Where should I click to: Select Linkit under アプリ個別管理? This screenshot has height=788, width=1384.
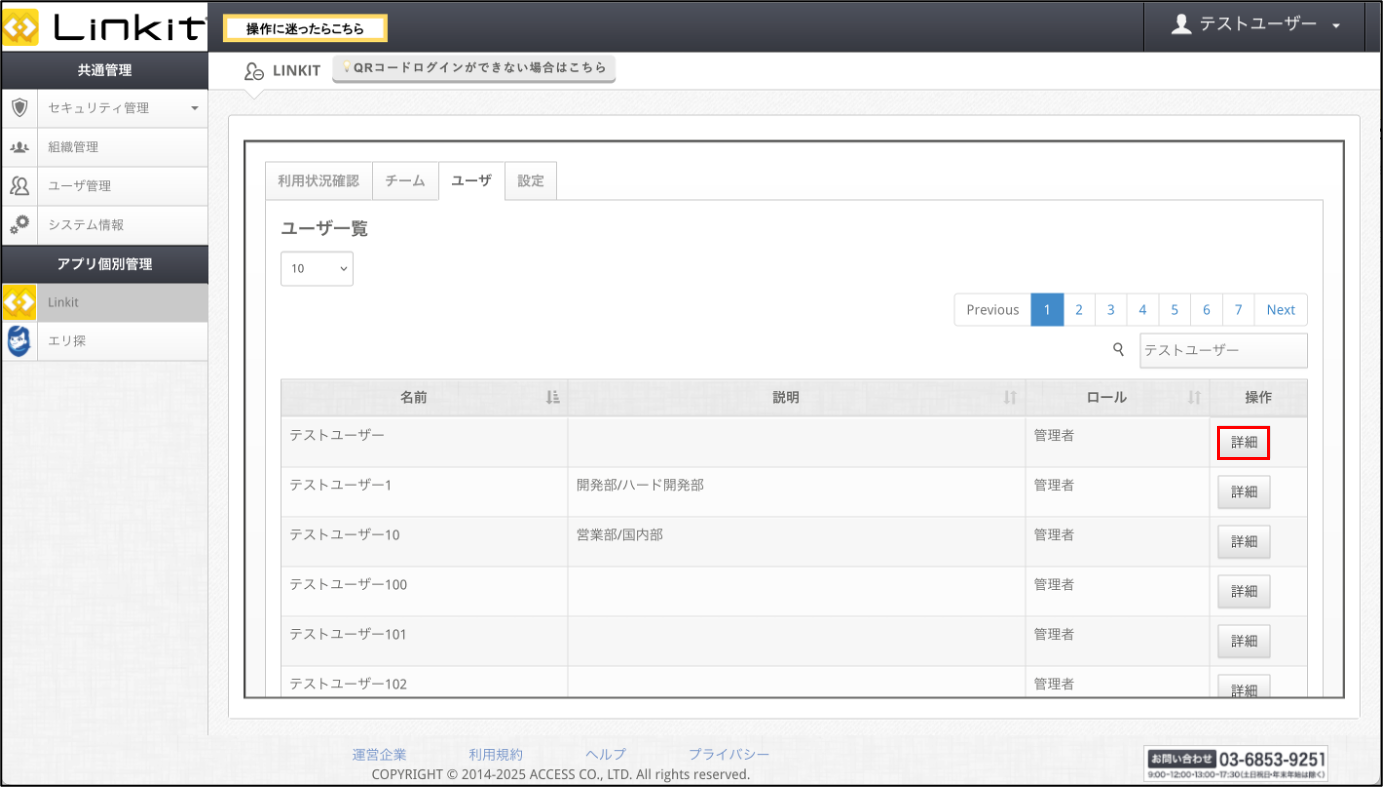click(x=104, y=303)
